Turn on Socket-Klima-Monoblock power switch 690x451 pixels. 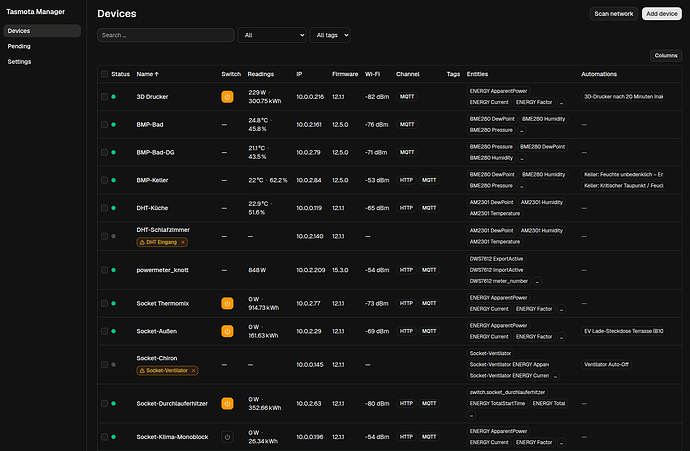point(227,437)
